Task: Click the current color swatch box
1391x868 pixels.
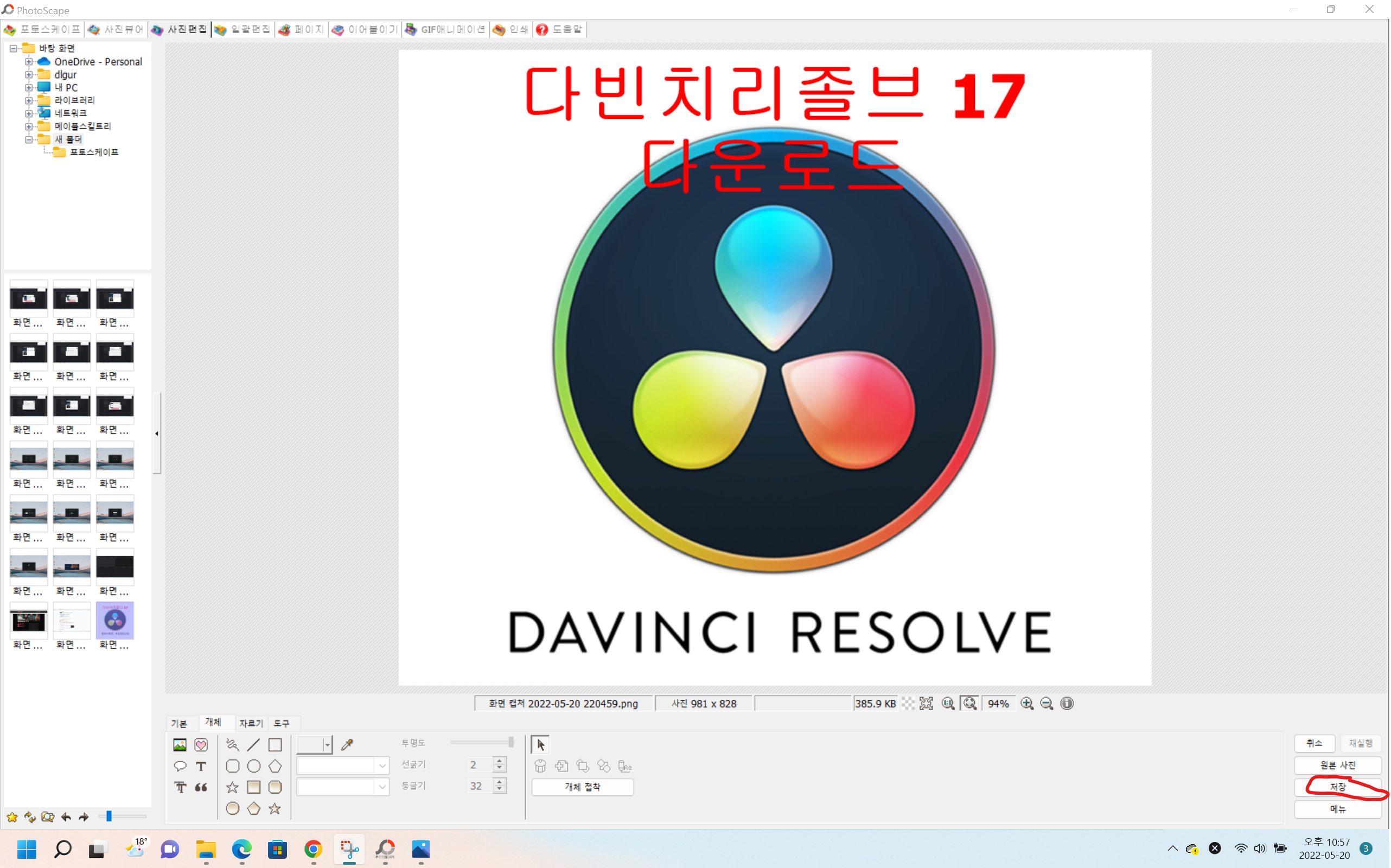Action: [310, 744]
